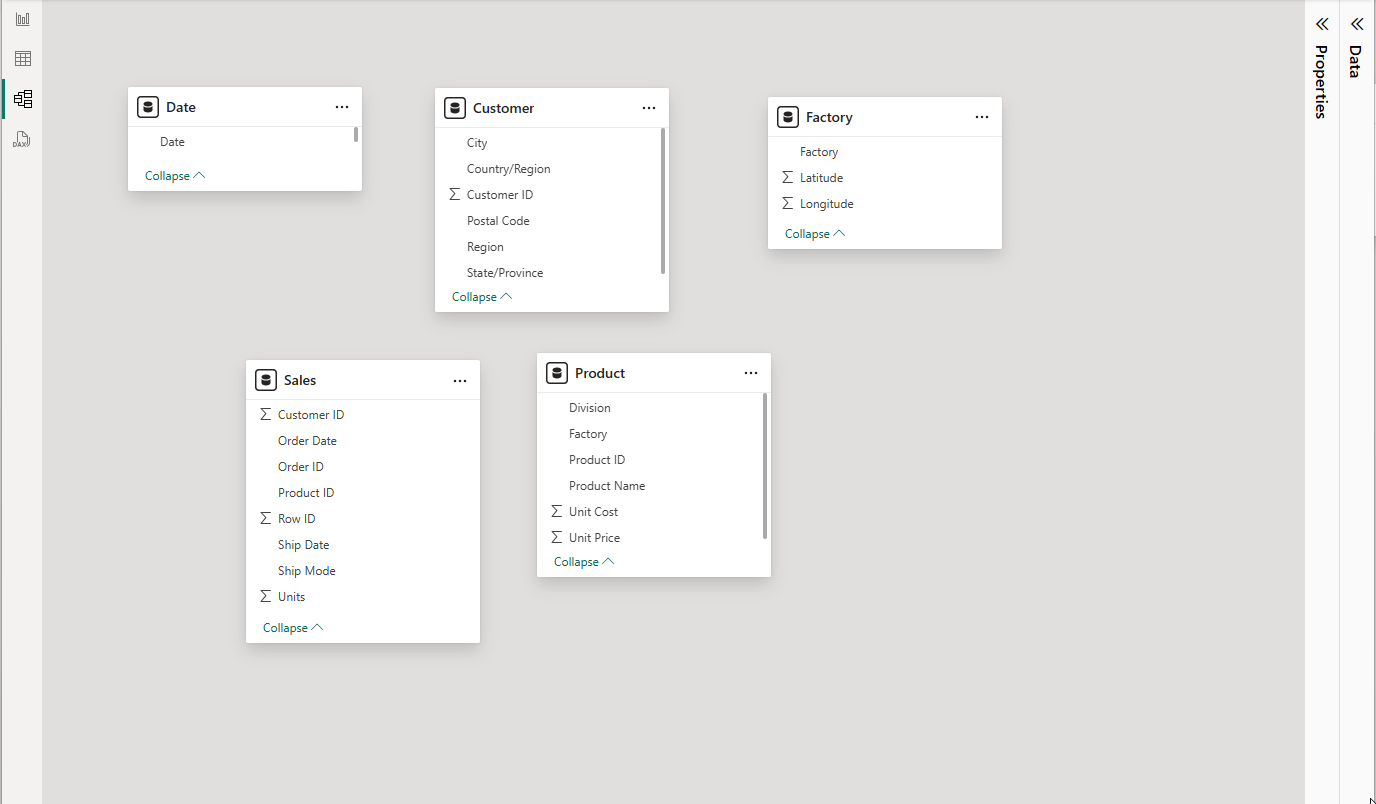Click the Sales table database icon
The height and width of the screenshot is (804, 1376).
click(x=266, y=380)
